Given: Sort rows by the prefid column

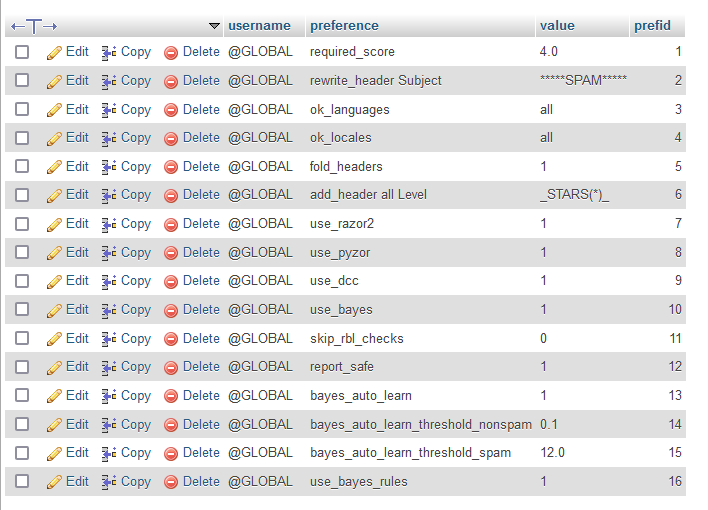Looking at the screenshot, I should click(x=652, y=26).
